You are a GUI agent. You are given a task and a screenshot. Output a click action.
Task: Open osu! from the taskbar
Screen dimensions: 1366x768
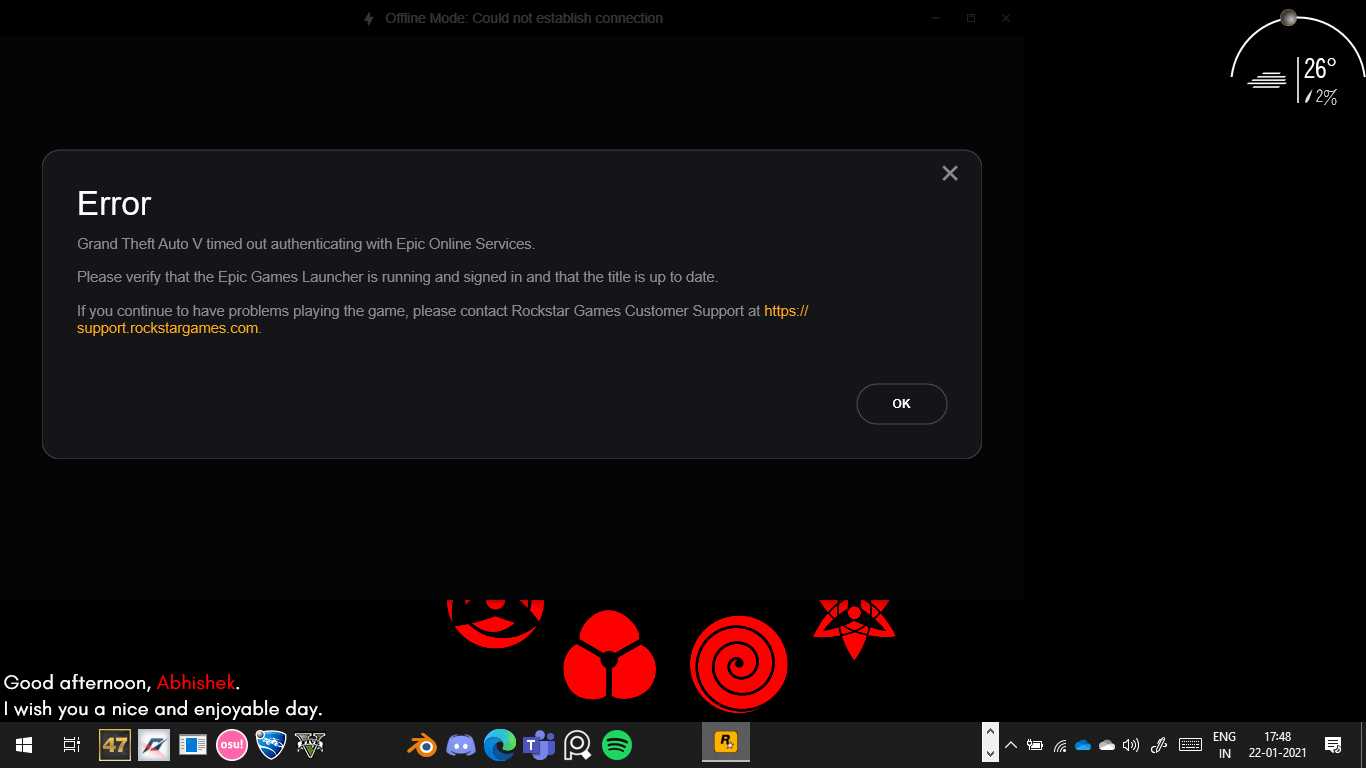coord(231,744)
